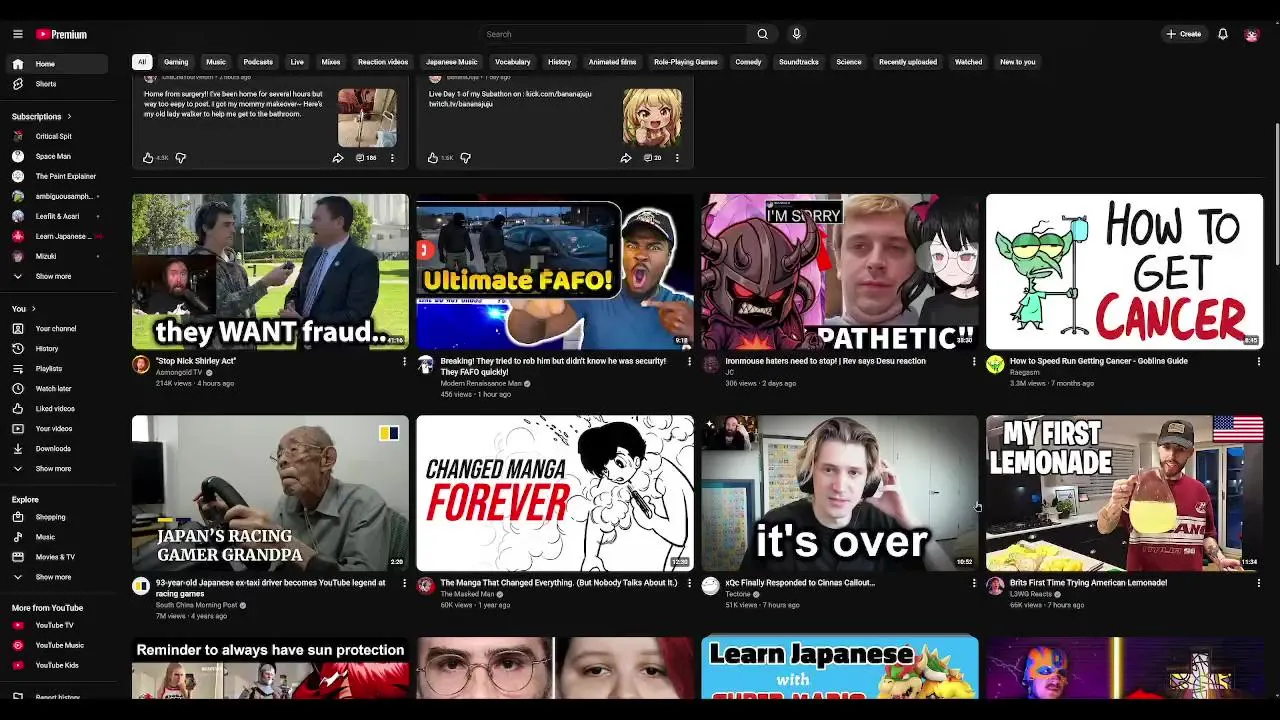Open Shopping under Explore
Viewport: 1280px width, 720px height.
(55, 517)
